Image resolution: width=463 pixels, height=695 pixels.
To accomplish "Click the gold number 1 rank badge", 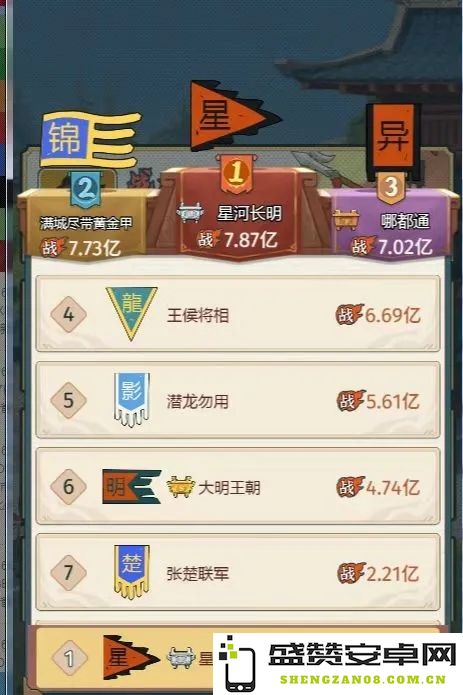I will 236,172.
